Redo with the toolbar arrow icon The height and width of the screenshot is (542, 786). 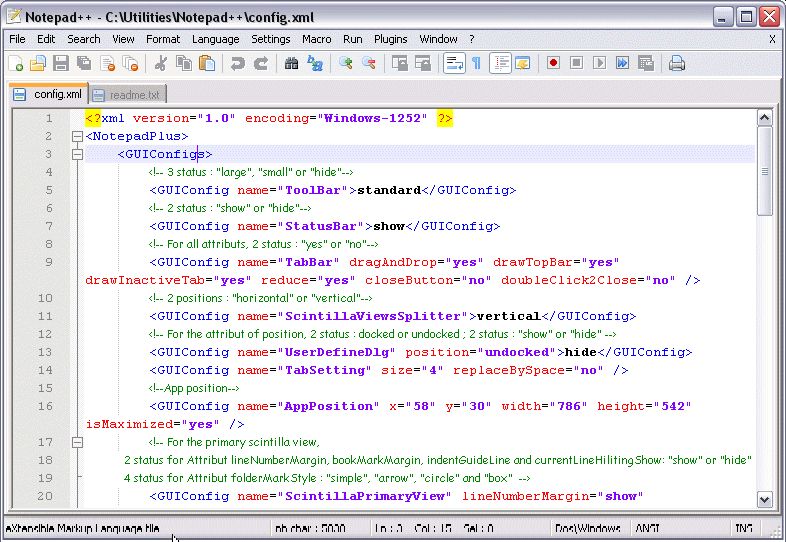point(261,64)
